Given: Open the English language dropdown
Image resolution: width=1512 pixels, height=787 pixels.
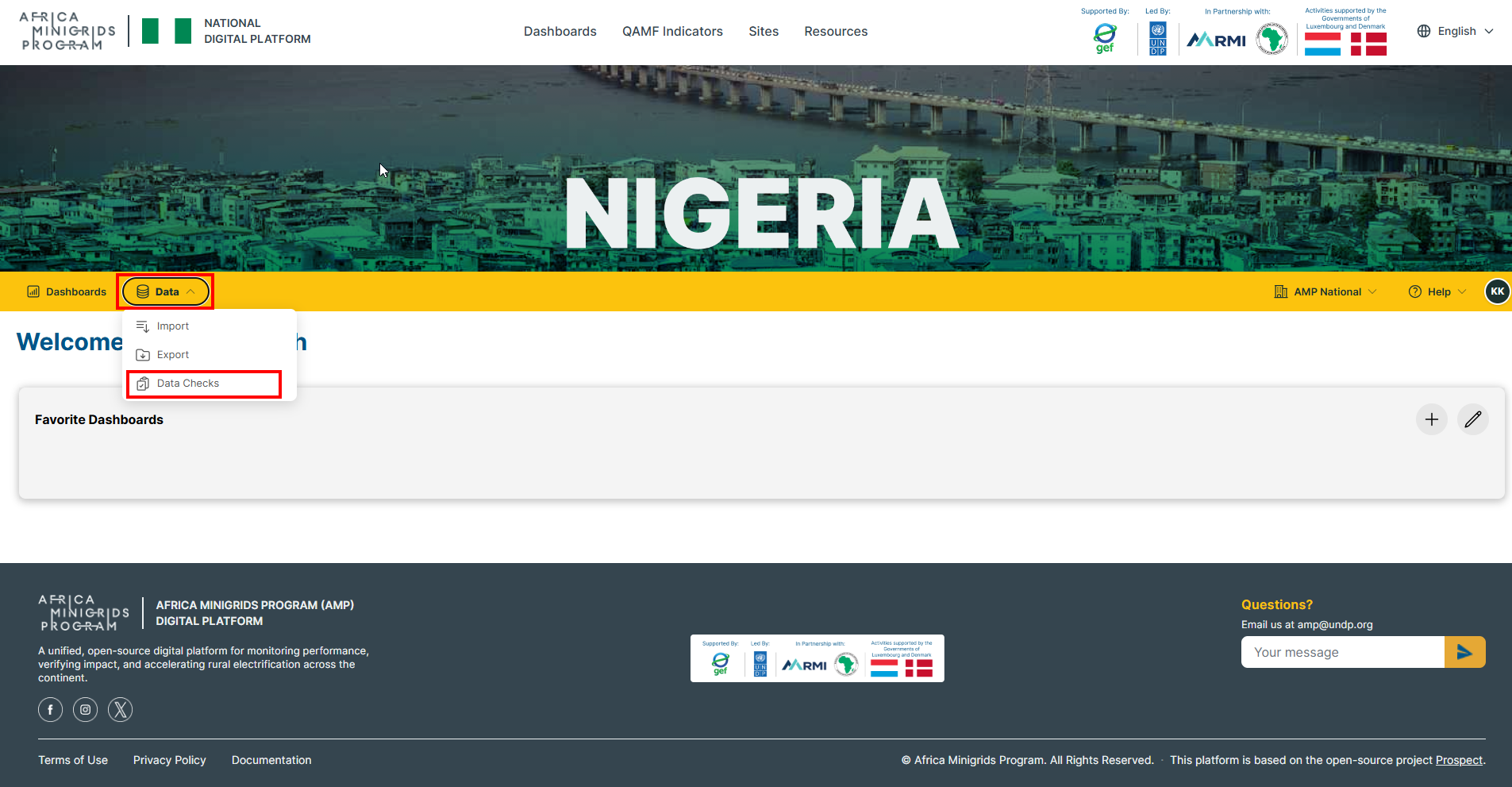Looking at the screenshot, I should [x=1456, y=31].
